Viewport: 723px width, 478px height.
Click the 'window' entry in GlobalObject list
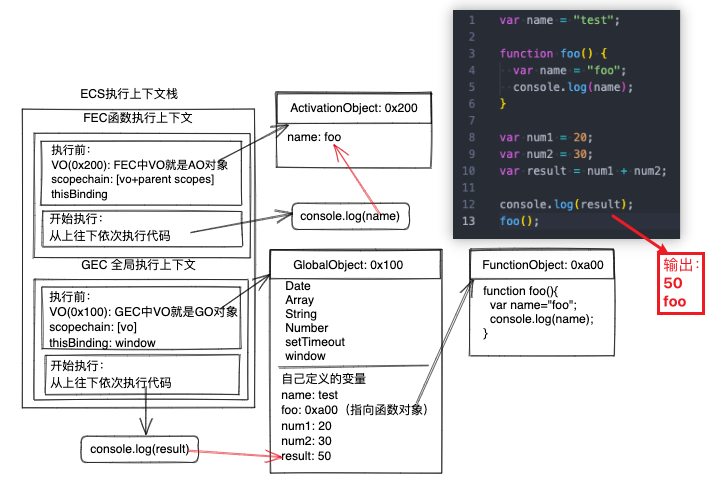(x=305, y=356)
